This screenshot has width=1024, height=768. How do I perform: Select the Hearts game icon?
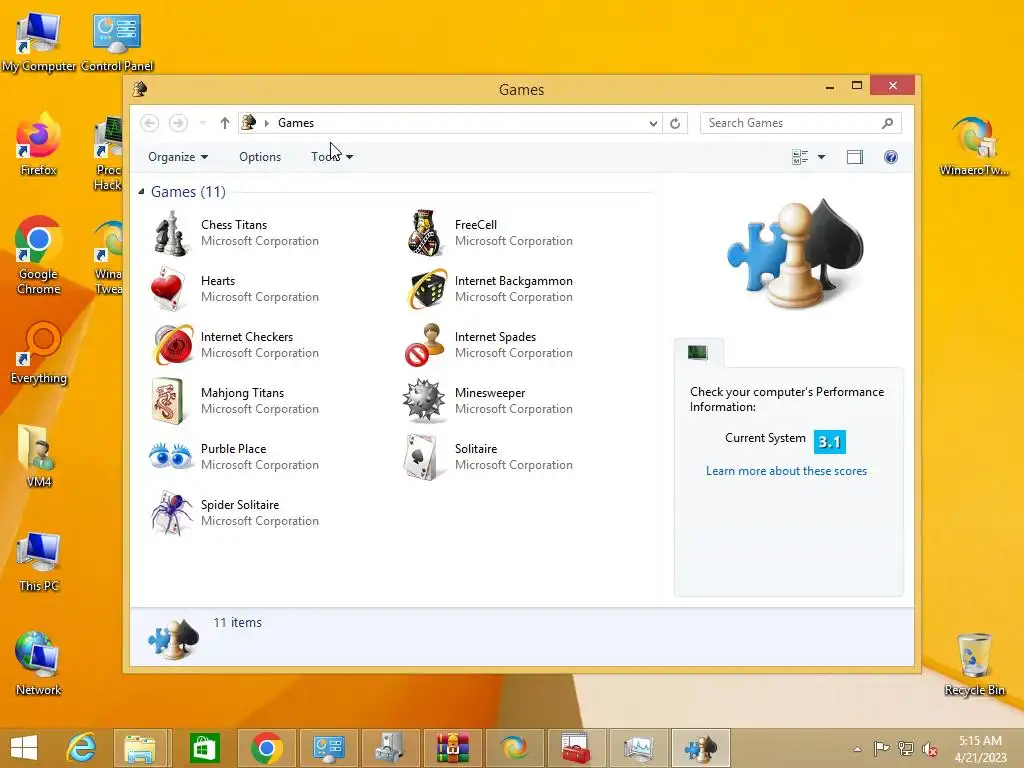point(170,289)
